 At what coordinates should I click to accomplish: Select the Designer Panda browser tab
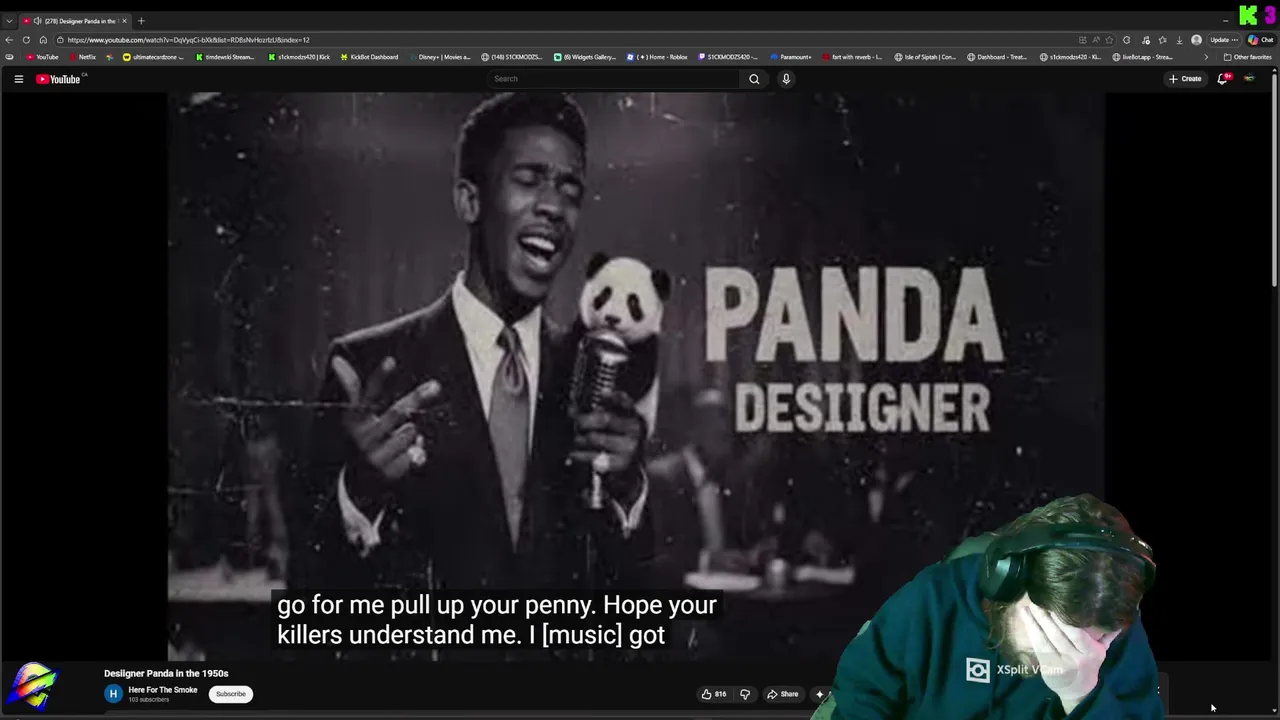(76, 21)
